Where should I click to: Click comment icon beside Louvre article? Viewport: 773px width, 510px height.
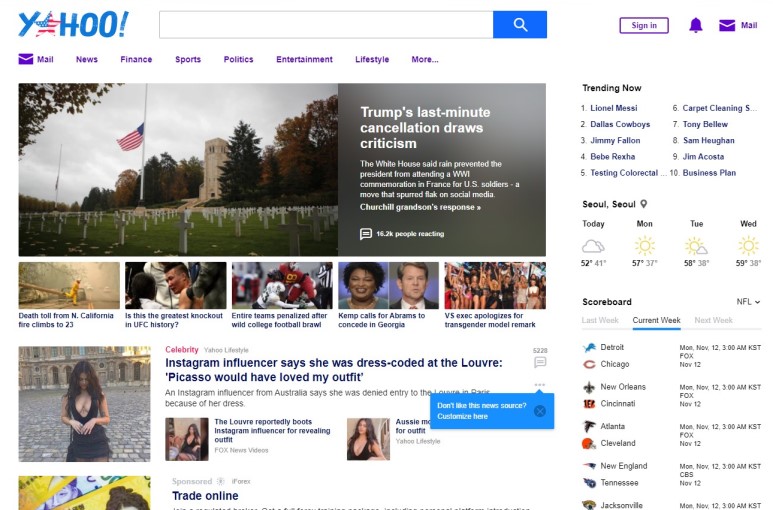point(540,363)
